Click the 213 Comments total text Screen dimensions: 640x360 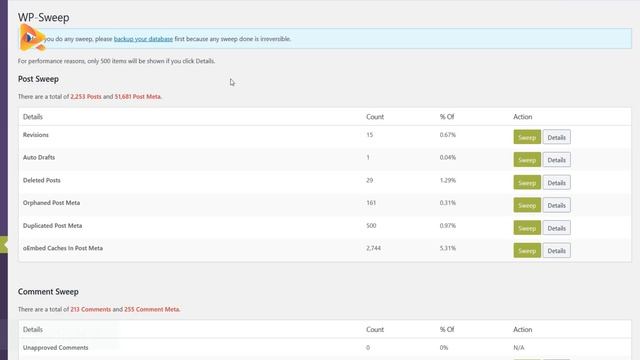point(91,309)
